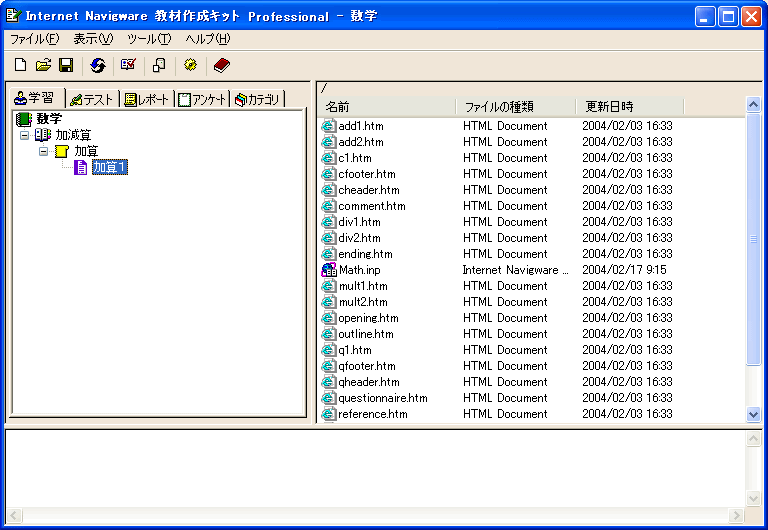Collapse the 加算 tree node
This screenshot has width=768, height=530.
point(44,151)
